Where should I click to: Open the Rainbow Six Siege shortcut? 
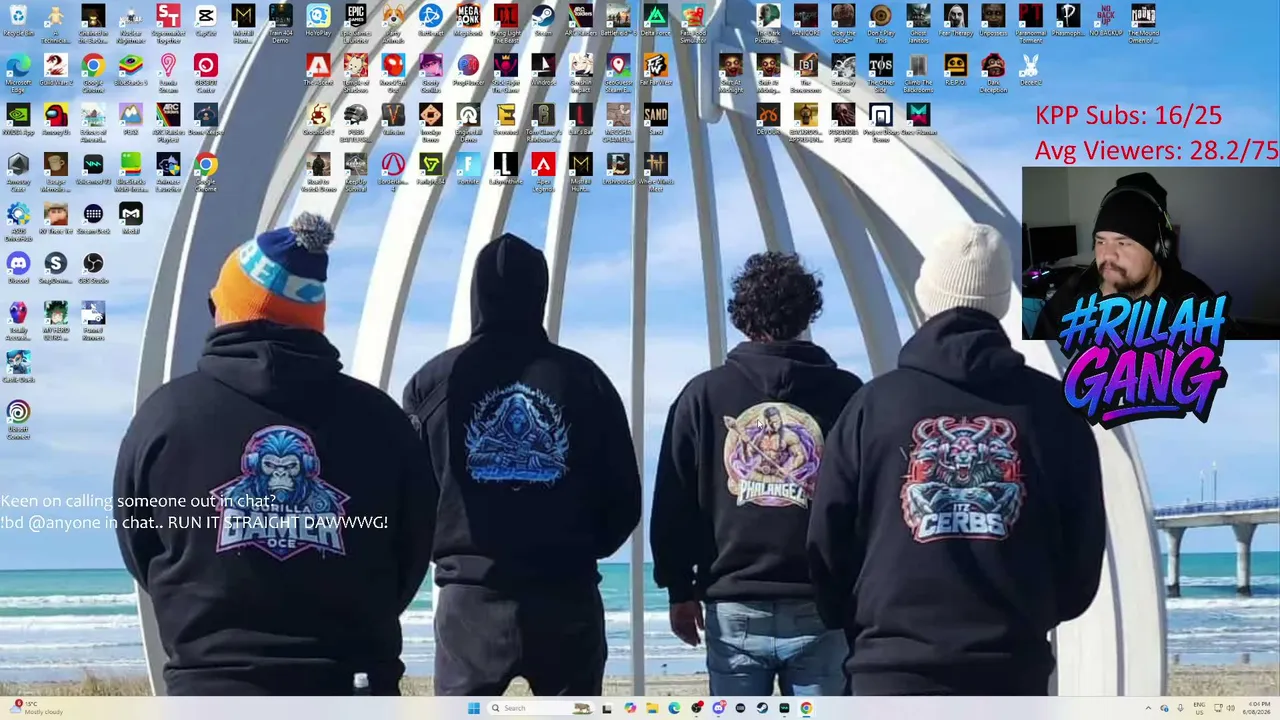(x=543, y=121)
